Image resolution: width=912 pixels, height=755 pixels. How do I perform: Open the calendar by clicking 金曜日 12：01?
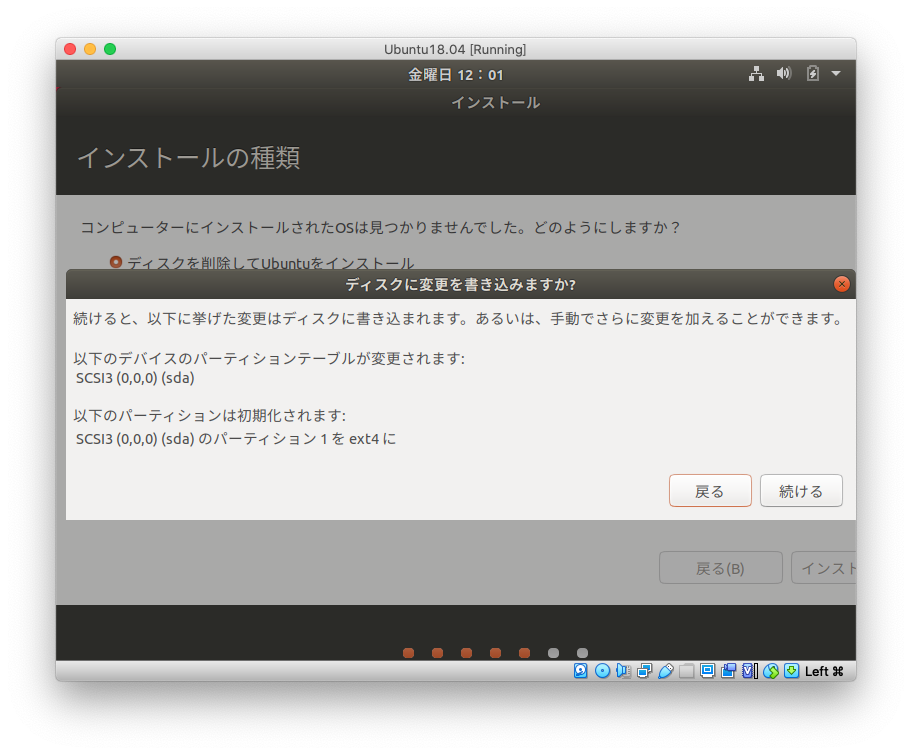point(455,73)
